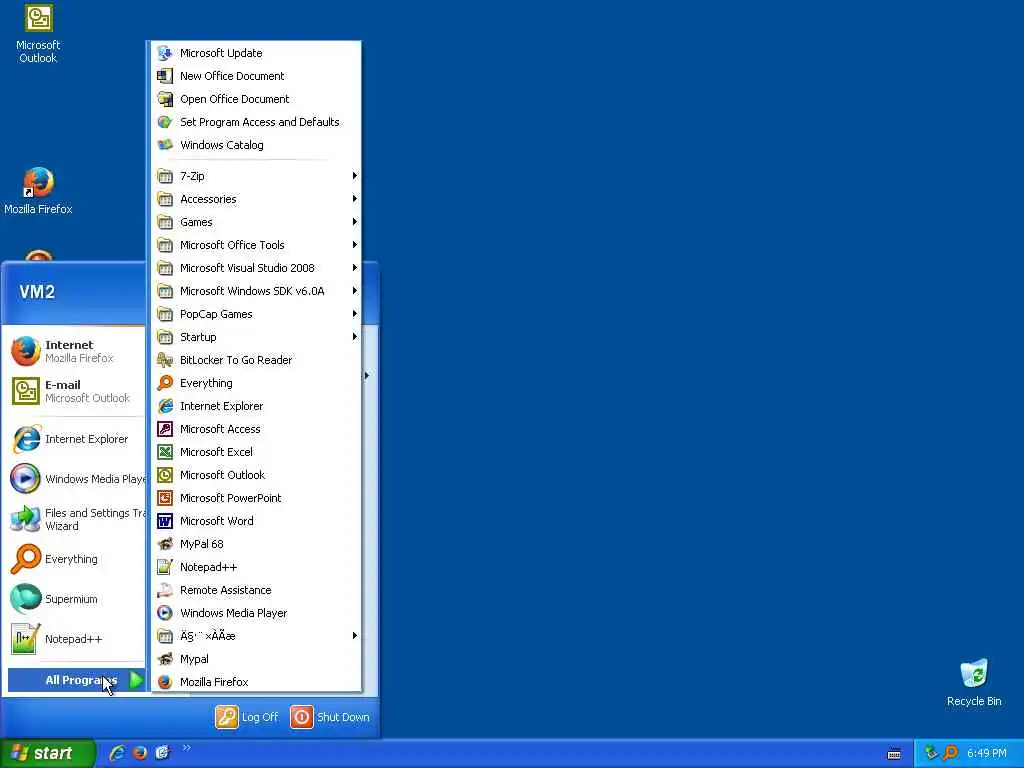Expand the Accessories folder
The image size is (1024, 768).
pyautogui.click(x=256, y=199)
